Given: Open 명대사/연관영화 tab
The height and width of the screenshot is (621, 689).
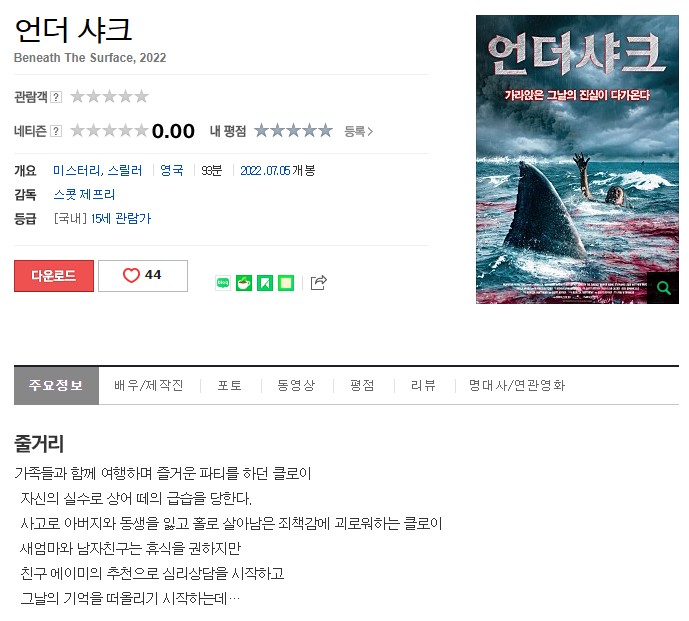Looking at the screenshot, I should [x=517, y=385].
